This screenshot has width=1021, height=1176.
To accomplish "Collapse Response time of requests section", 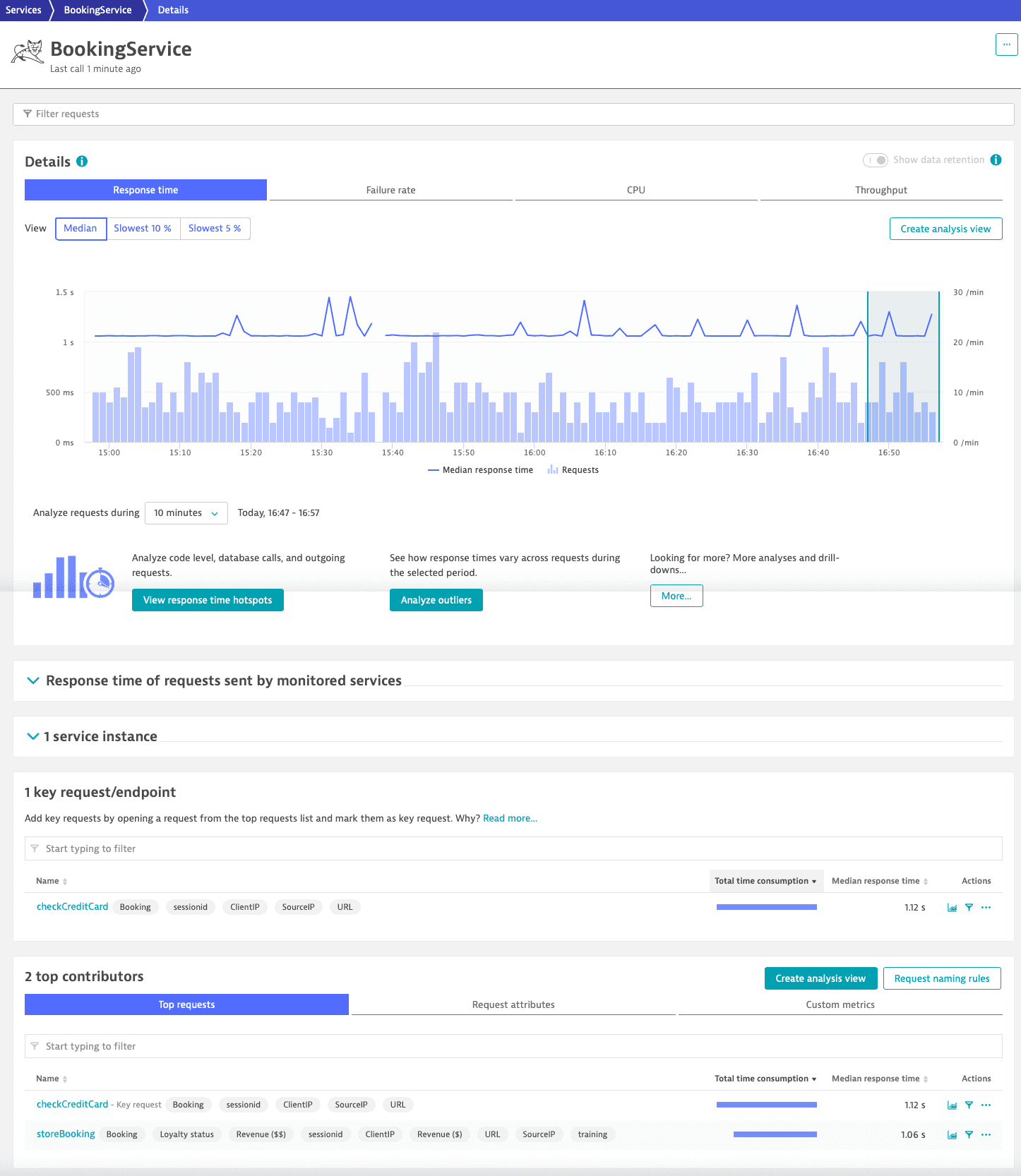I will (32, 680).
